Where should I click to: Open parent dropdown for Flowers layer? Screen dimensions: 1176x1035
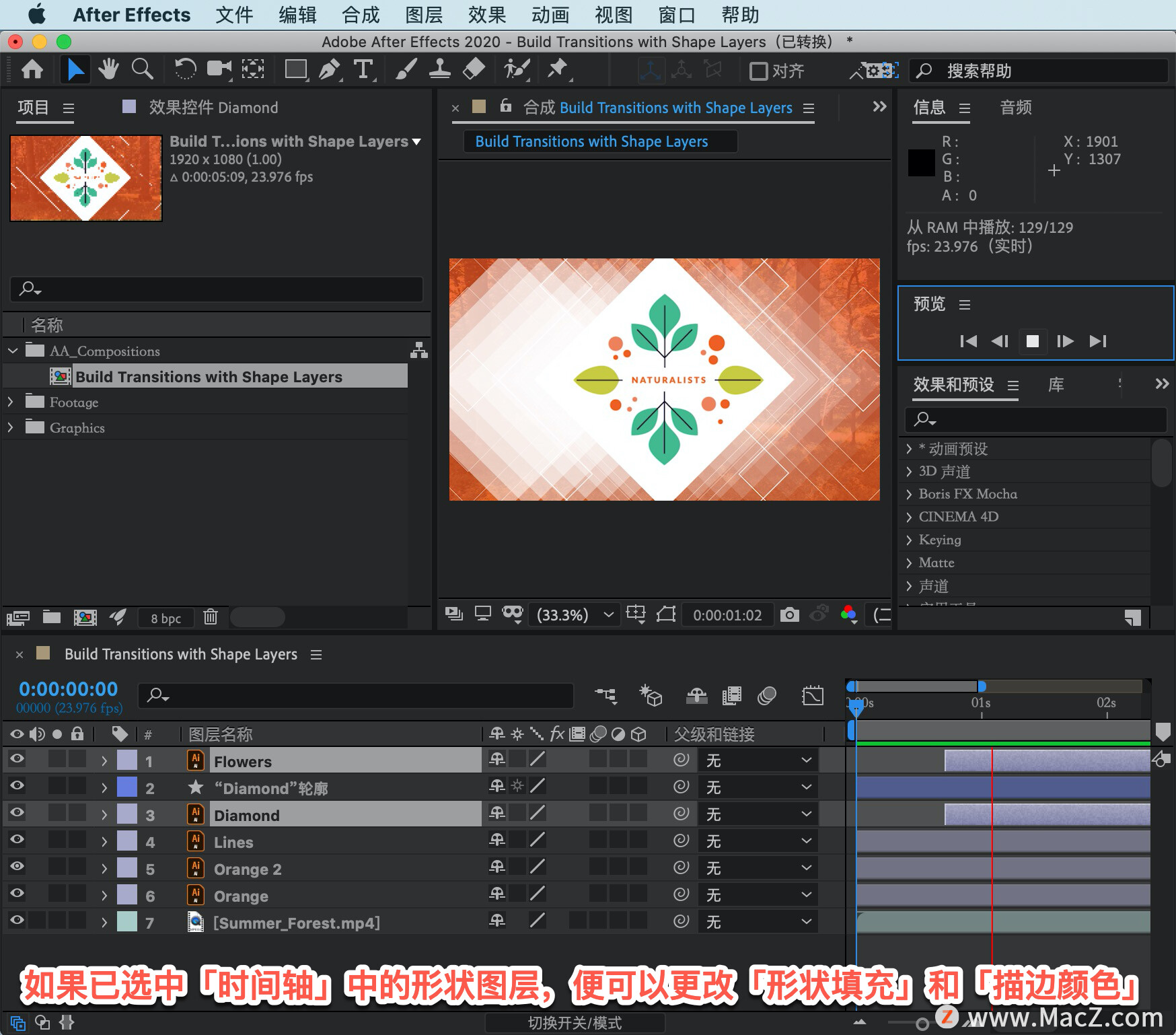click(x=758, y=760)
